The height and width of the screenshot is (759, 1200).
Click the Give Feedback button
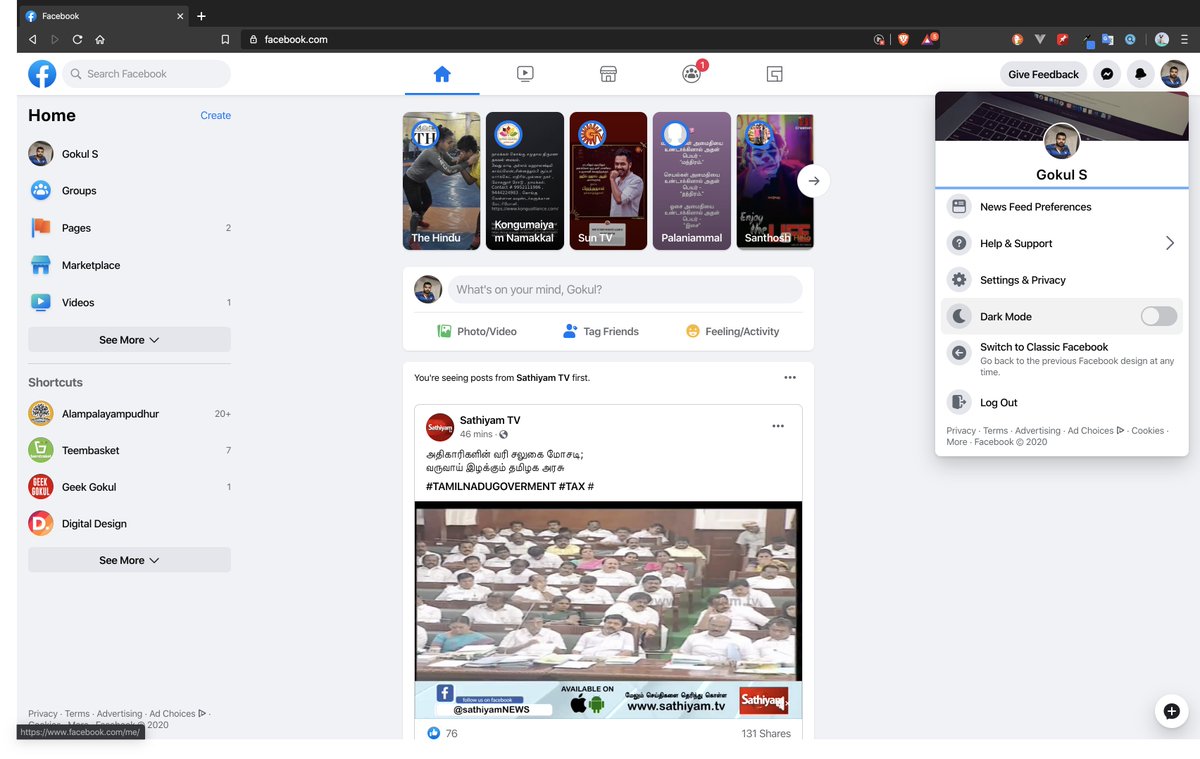click(x=1043, y=74)
